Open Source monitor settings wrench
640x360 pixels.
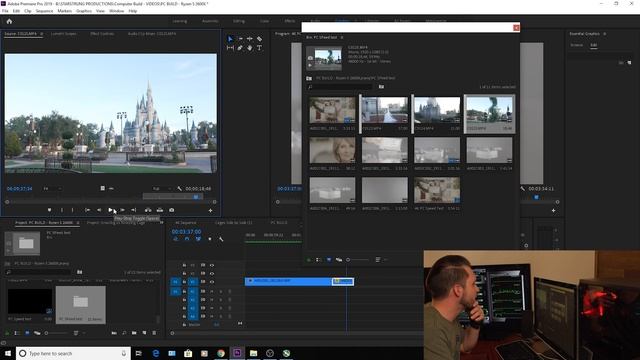(x=180, y=189)
